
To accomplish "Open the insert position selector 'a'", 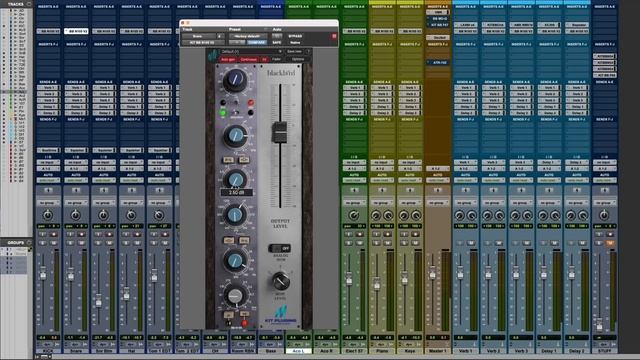I will pos(220,36).
